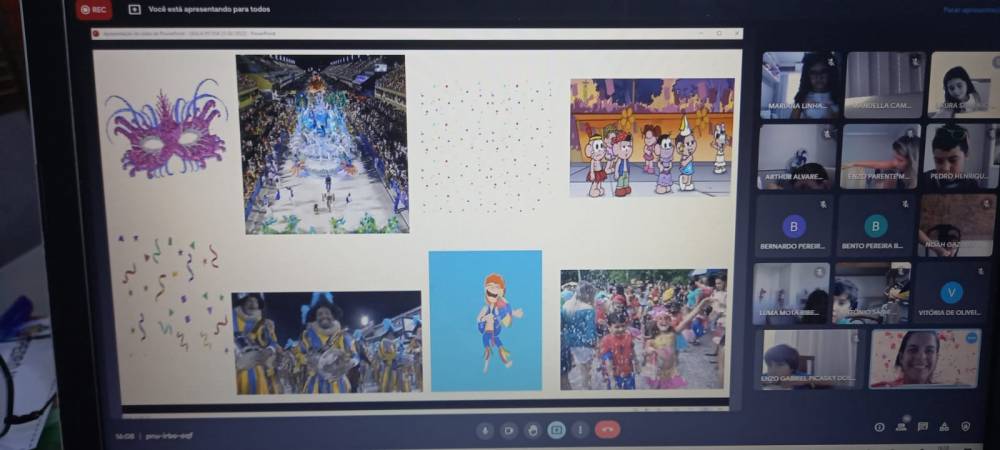
Task: Open the three-dot more options menu
Action: pos(581,430)
